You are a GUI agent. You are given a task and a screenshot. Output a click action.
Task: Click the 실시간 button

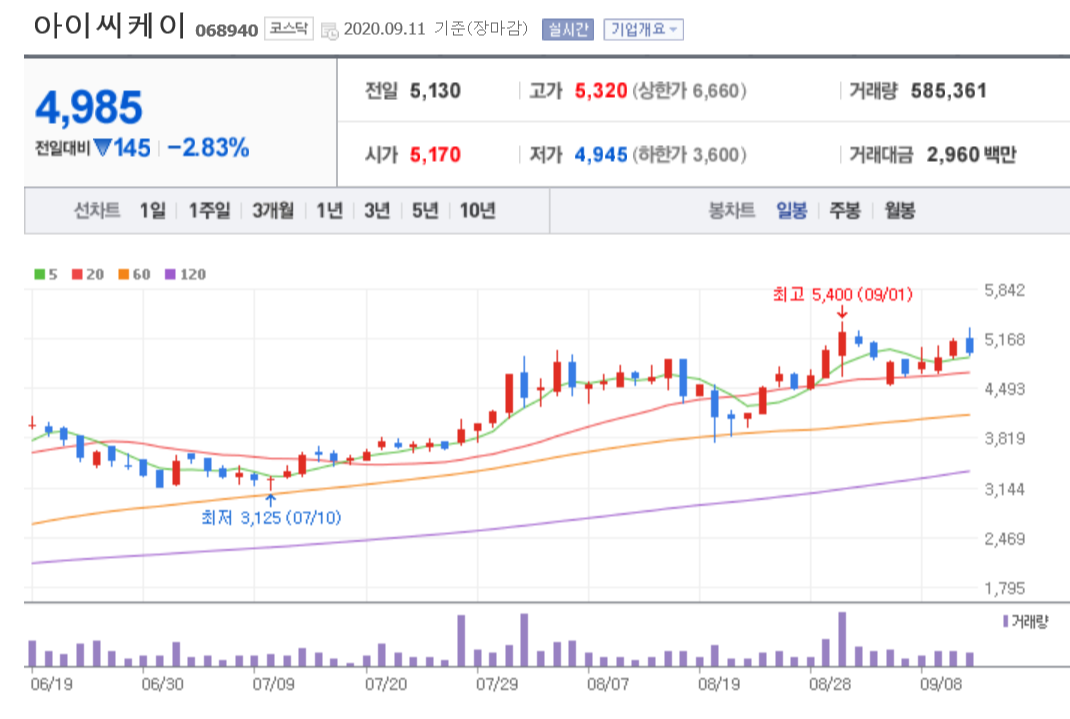pyautogui.click(x=568, y=29)
